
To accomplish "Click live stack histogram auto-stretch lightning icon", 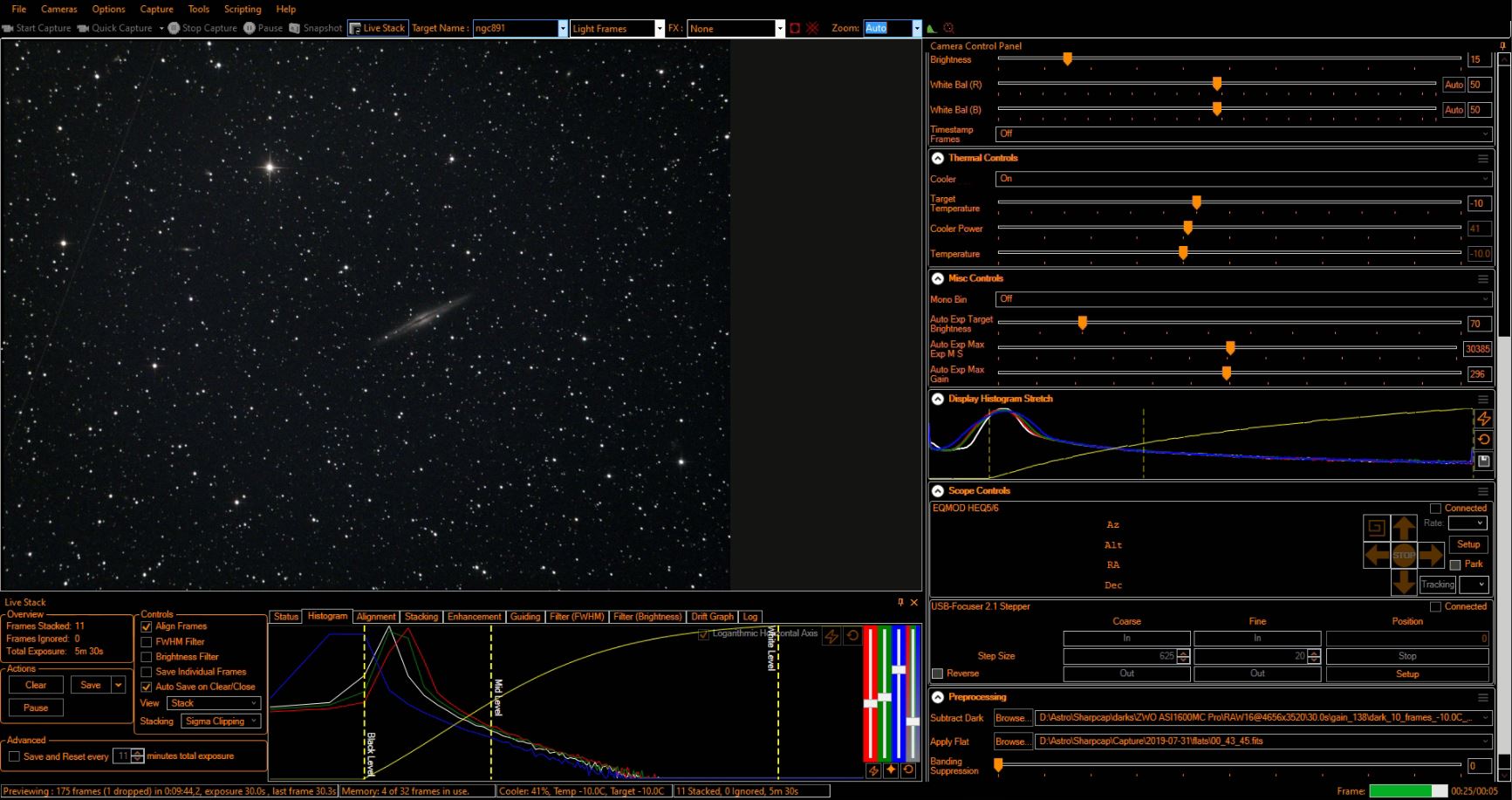I will pos(831,636).
